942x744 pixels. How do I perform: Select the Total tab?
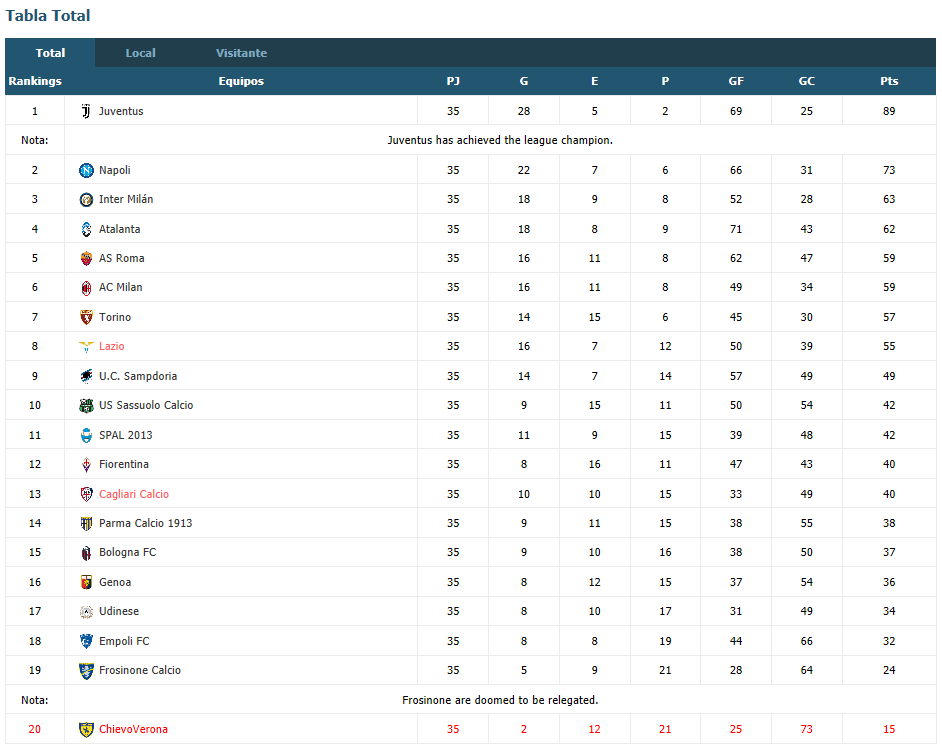coord(50,53)
